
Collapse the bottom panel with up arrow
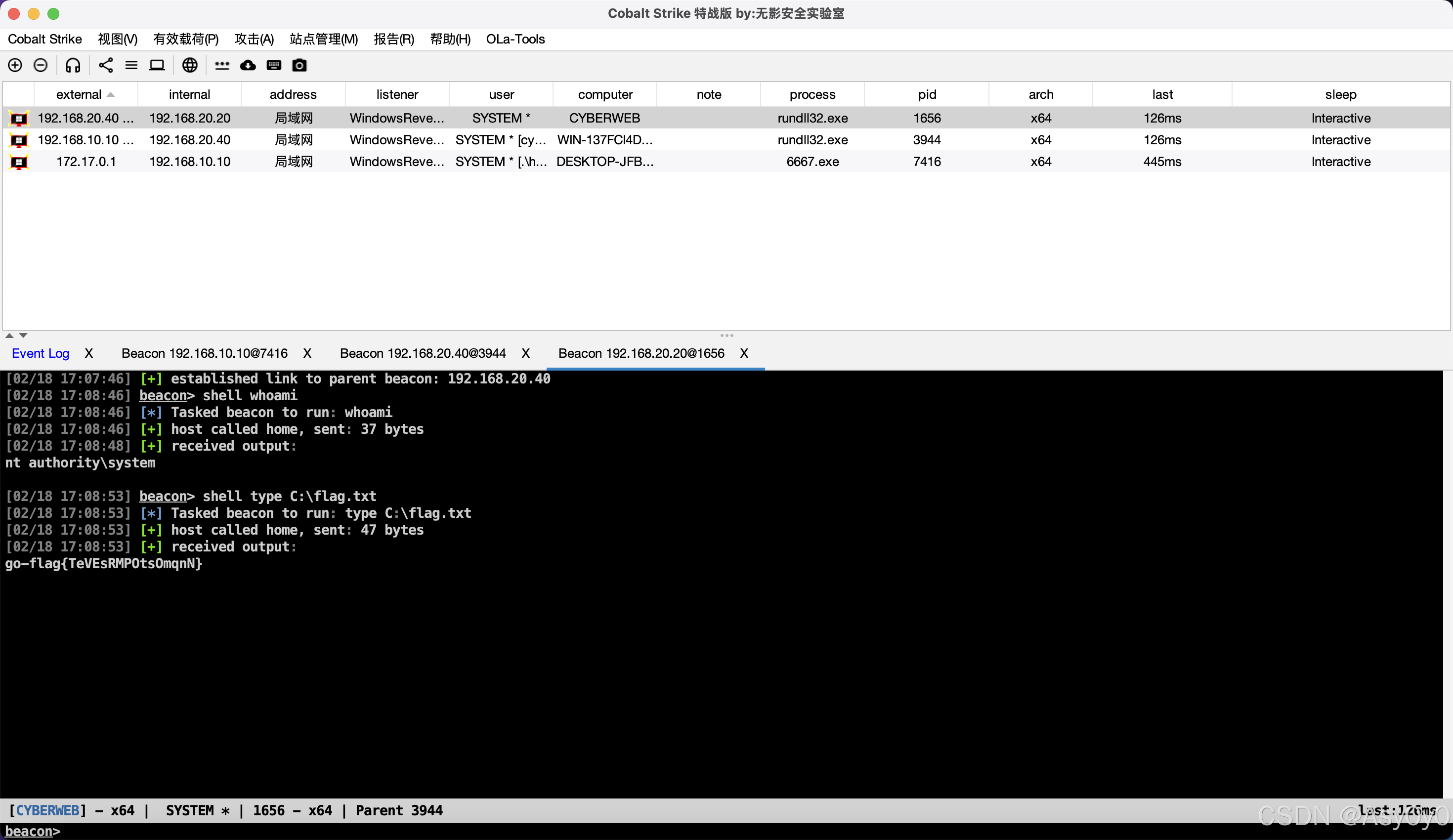9,336
